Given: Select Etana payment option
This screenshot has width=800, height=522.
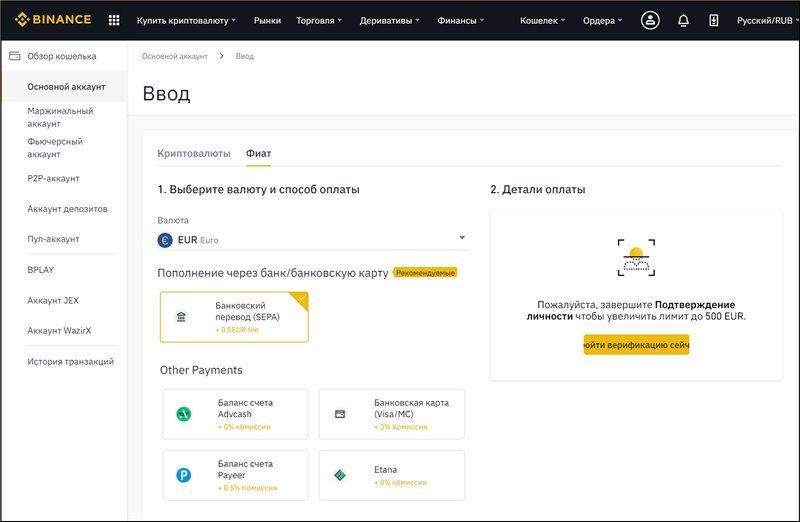Looking at the screenshot, I should click(392, 475).
